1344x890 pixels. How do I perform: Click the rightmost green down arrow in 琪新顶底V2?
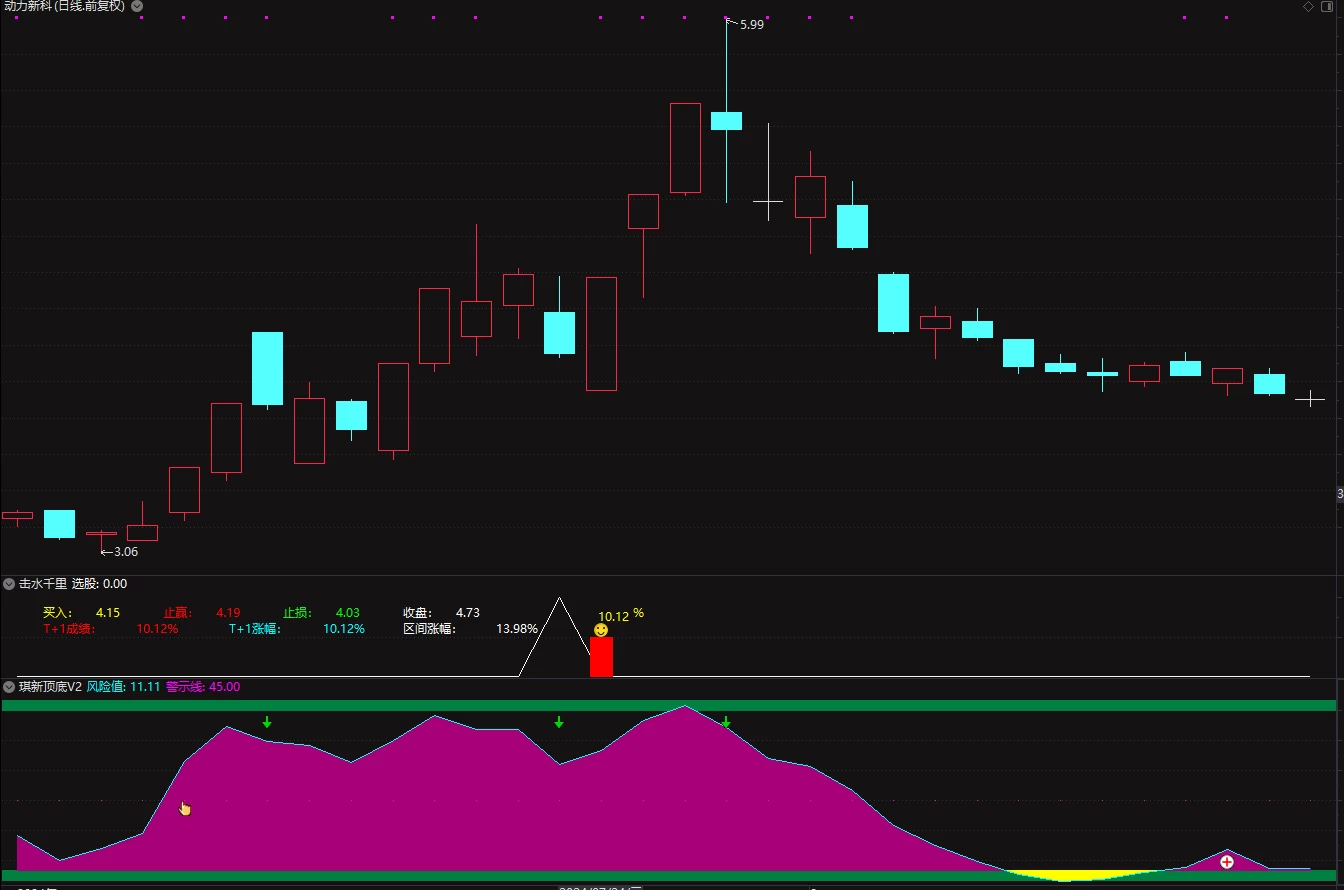click(726, 722)
